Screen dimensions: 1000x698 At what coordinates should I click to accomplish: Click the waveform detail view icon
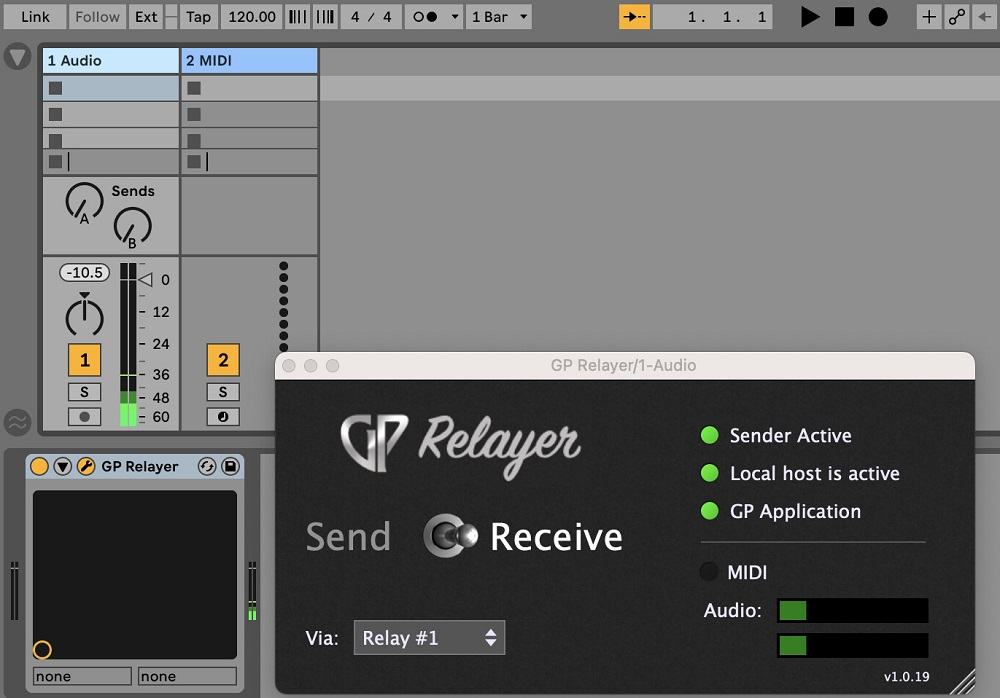coord(17,422)
